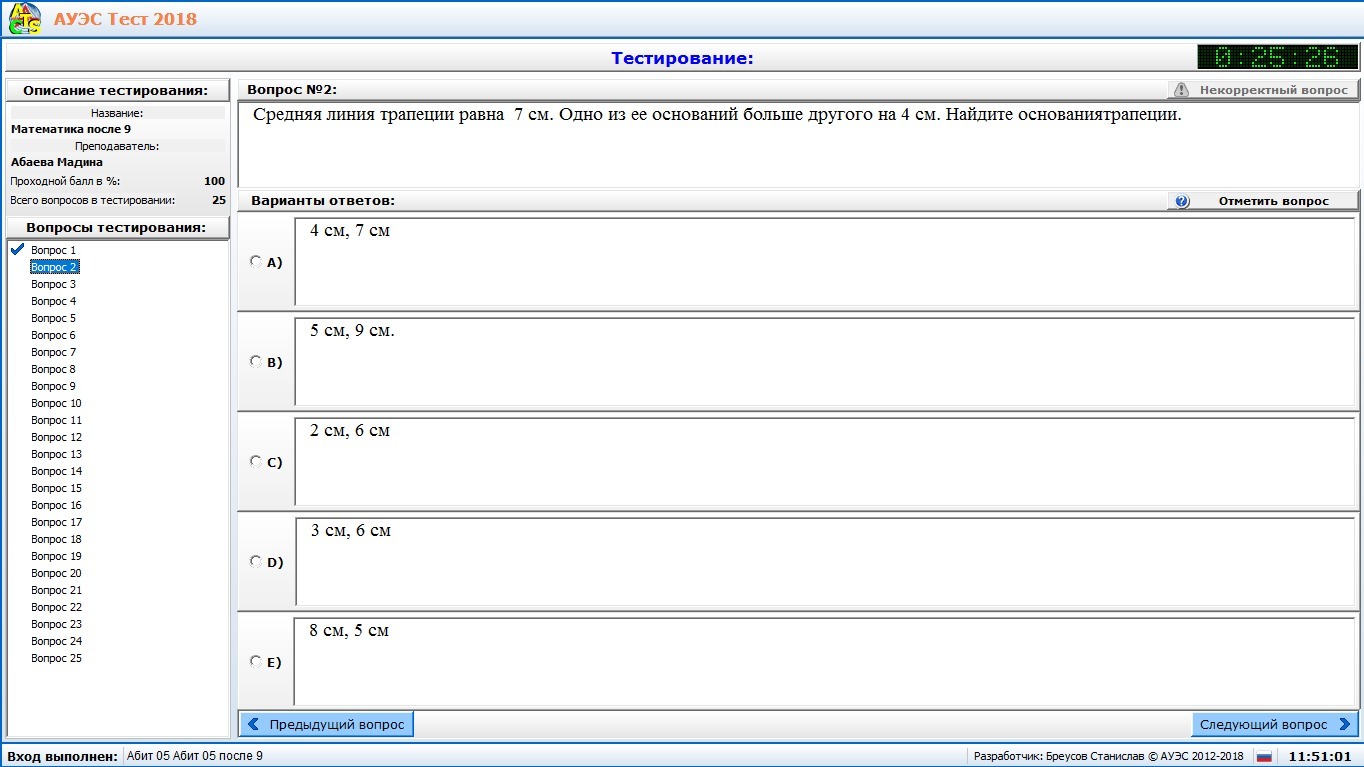
Task: Click answer text '8 см, 5 см'
Action: pyautogui.click(x=349, y=631)
